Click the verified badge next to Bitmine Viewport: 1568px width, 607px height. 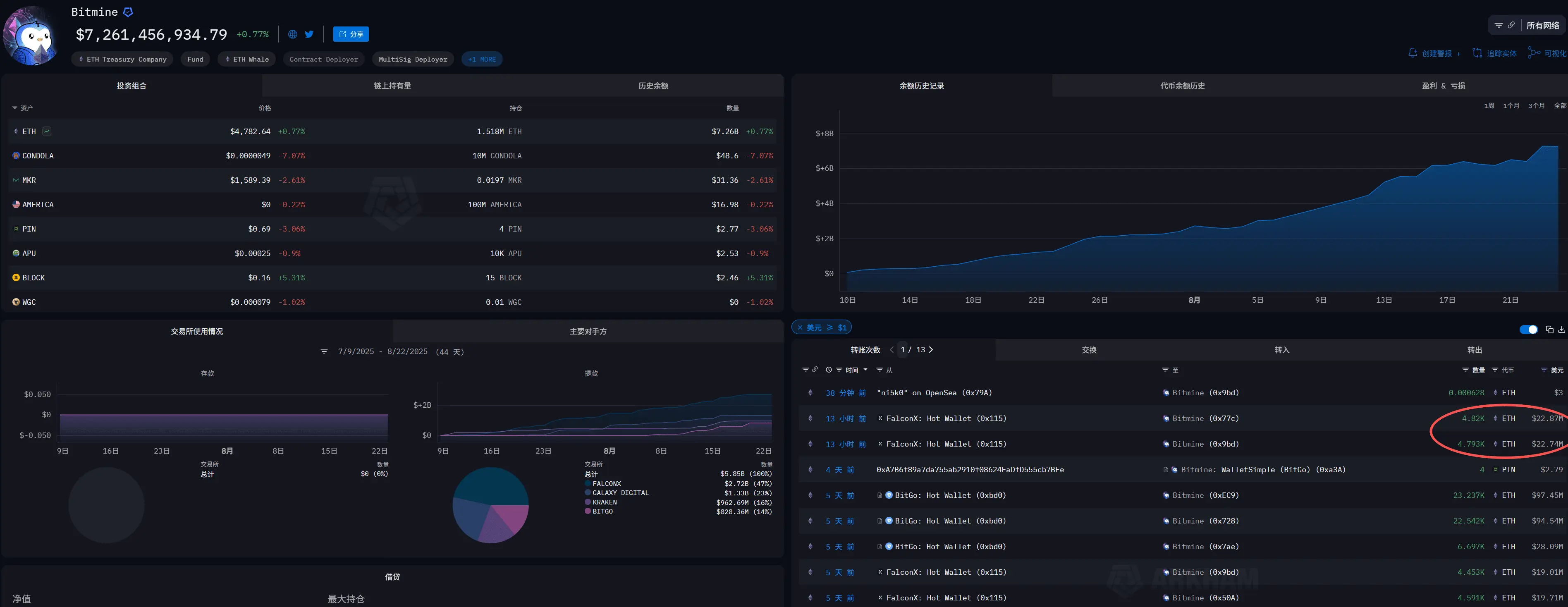tap(128, 12)
